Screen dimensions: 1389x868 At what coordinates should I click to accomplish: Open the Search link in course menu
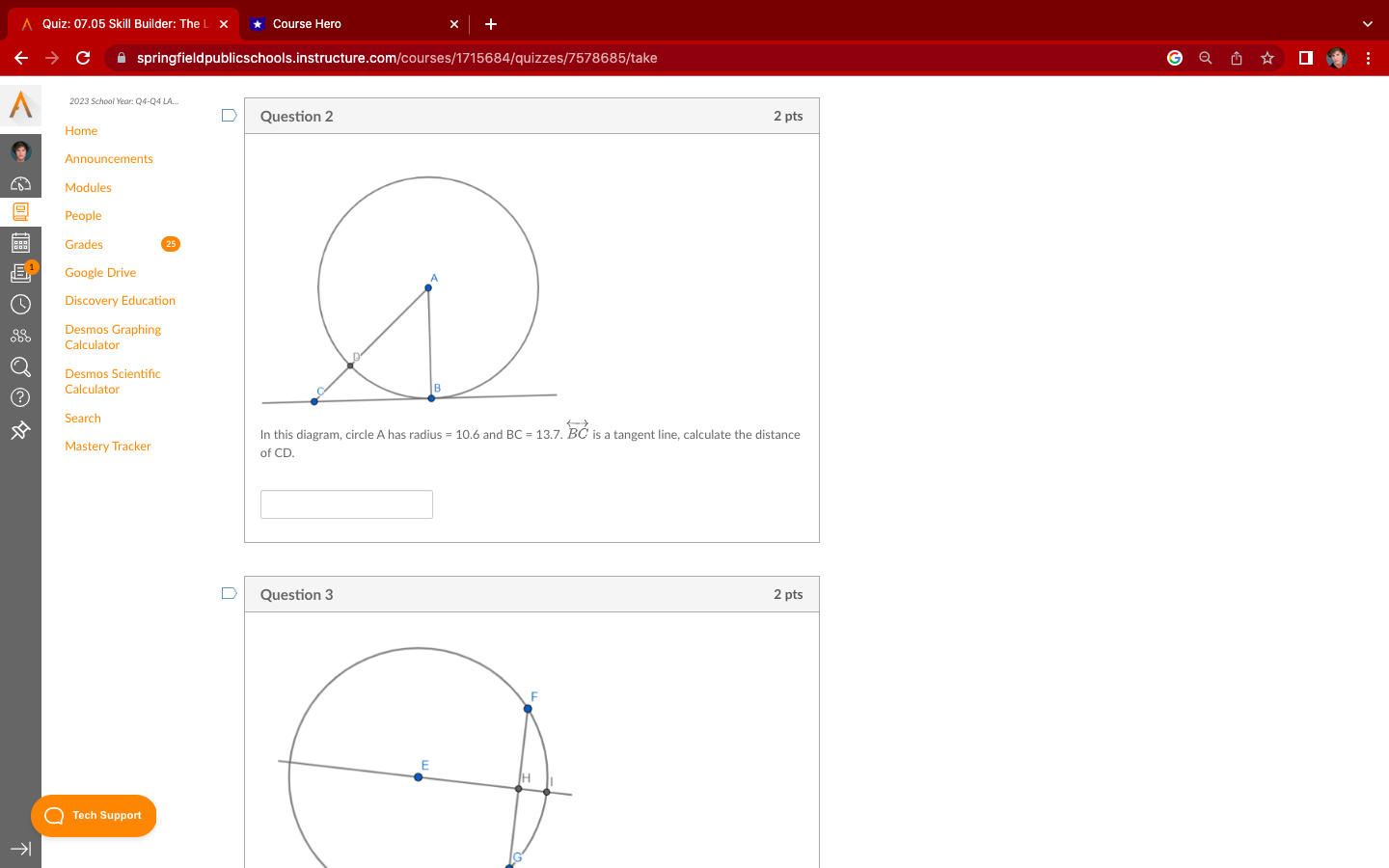(83, 419)
